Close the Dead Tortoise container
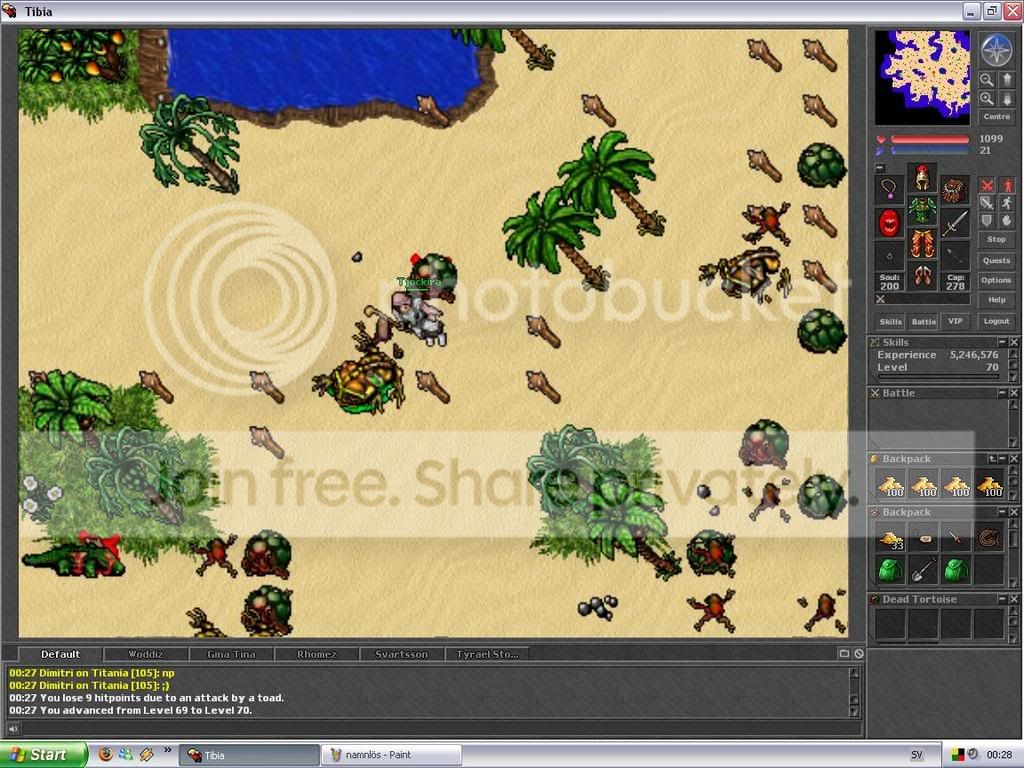The width and height of the screenshot is (1024, 768). click(1014, 600)
